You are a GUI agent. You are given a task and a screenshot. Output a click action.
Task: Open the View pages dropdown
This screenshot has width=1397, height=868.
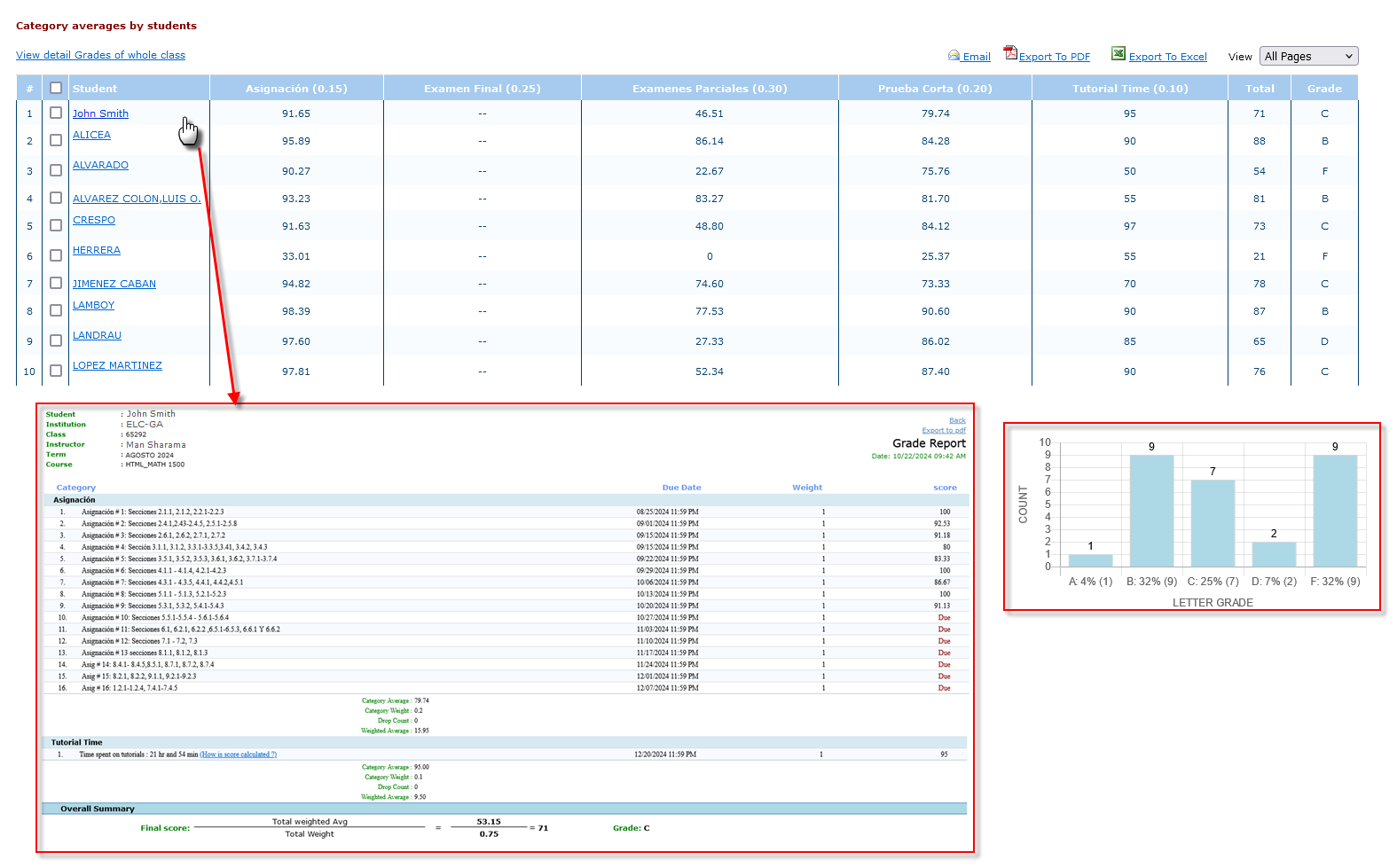(1308, 57)
